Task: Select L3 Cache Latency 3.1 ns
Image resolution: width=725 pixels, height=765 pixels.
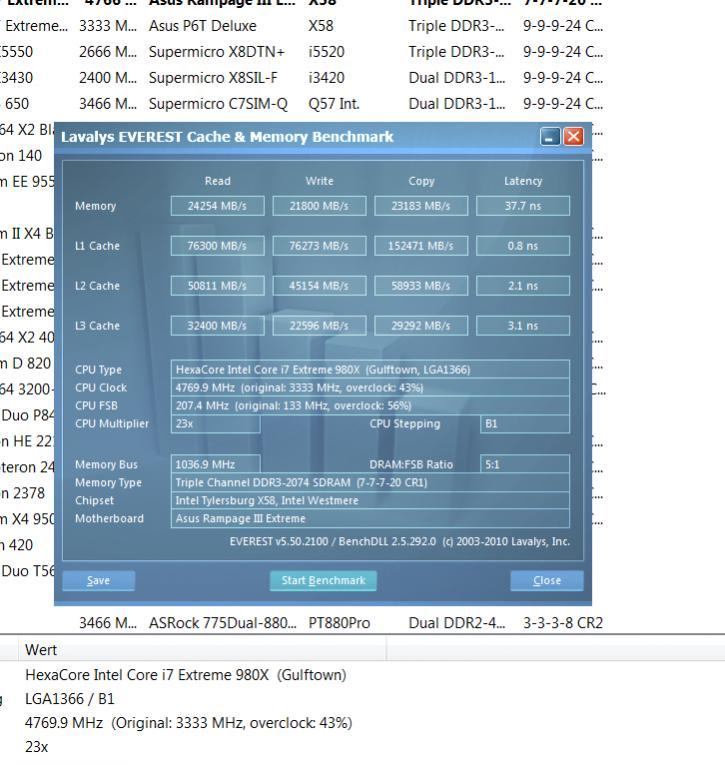Action: [x=523, y=326]
